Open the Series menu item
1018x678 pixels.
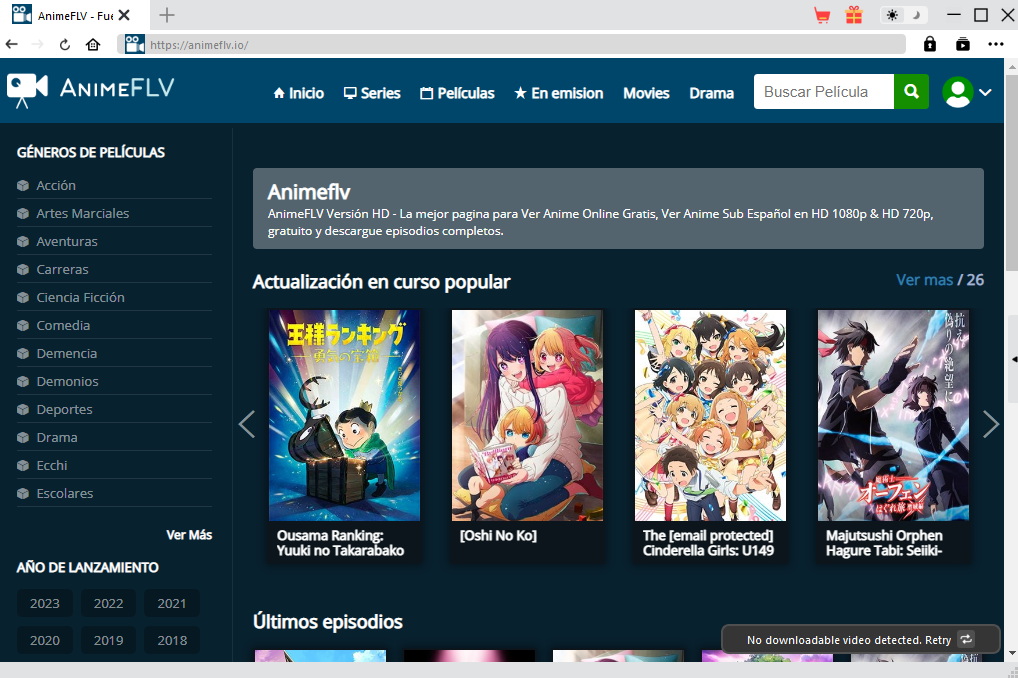click(371, 93)
